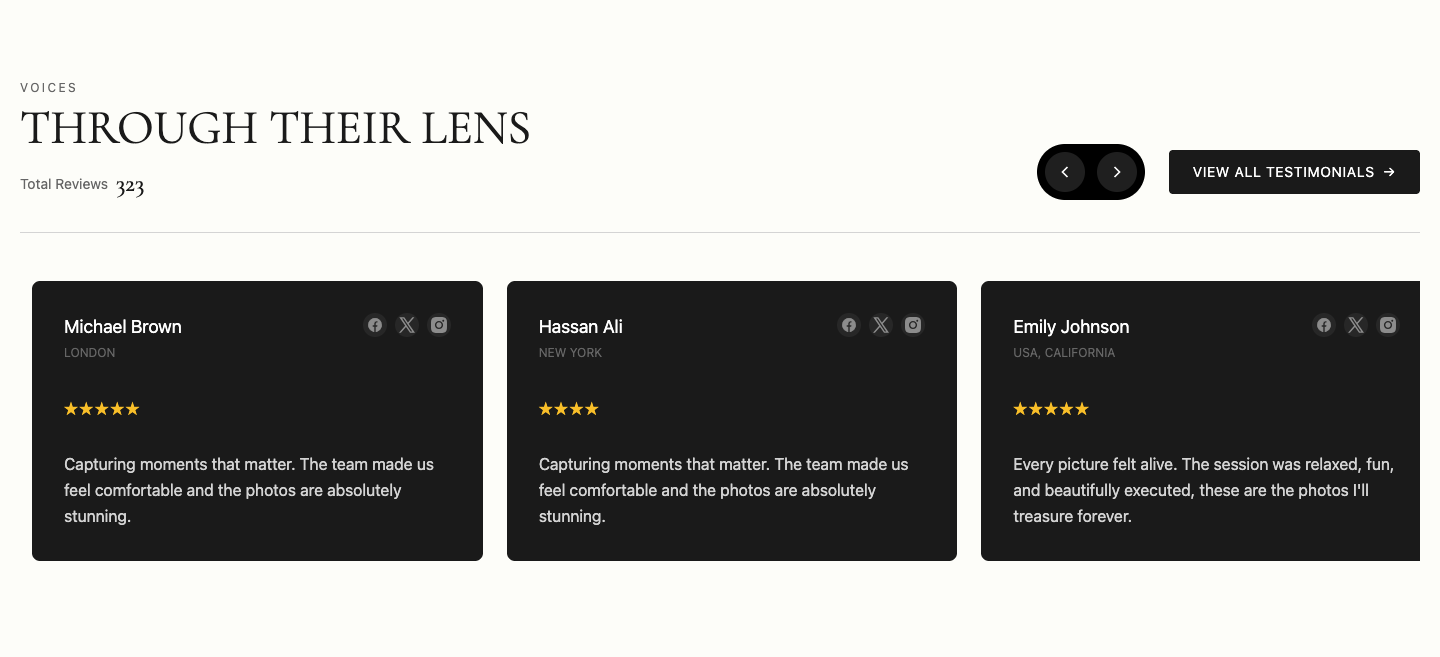This screenshot has width=1440, height=657.
Task: Advance to next testimonial with right chevron
Action: click(1117, 172)
